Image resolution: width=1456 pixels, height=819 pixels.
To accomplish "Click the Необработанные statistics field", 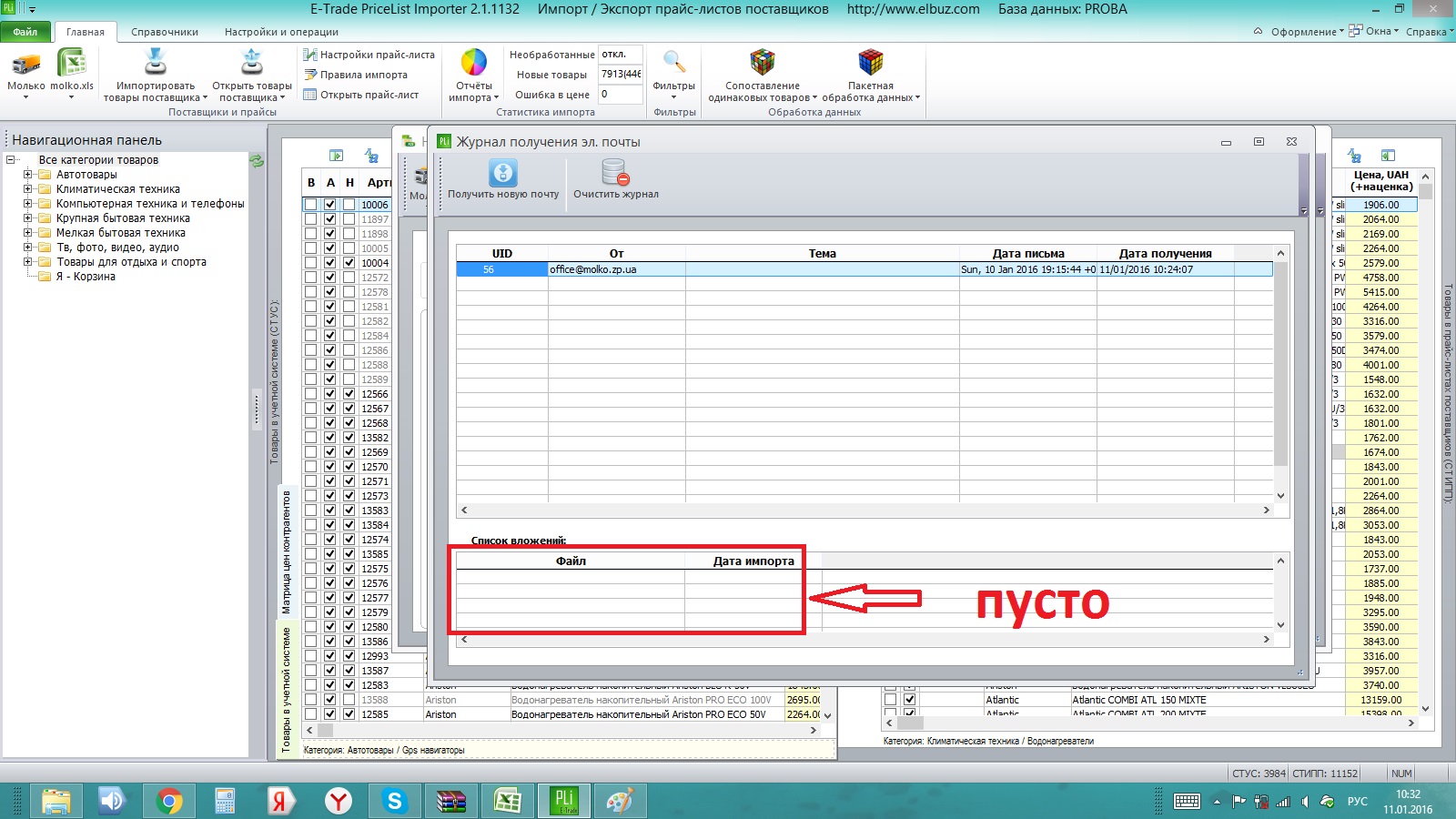I will (x=621, y=55).
